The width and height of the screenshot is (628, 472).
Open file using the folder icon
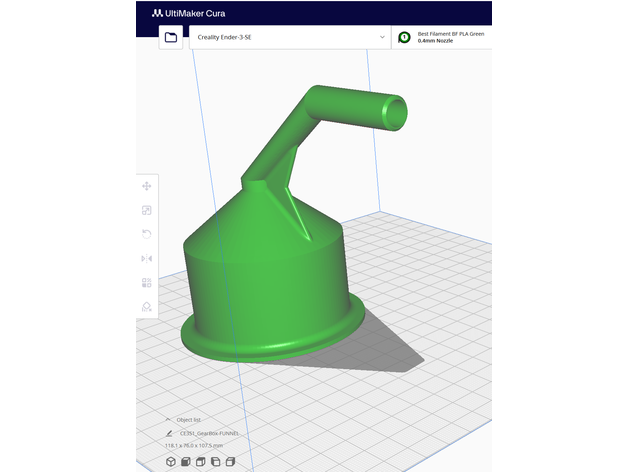(171, 37)
